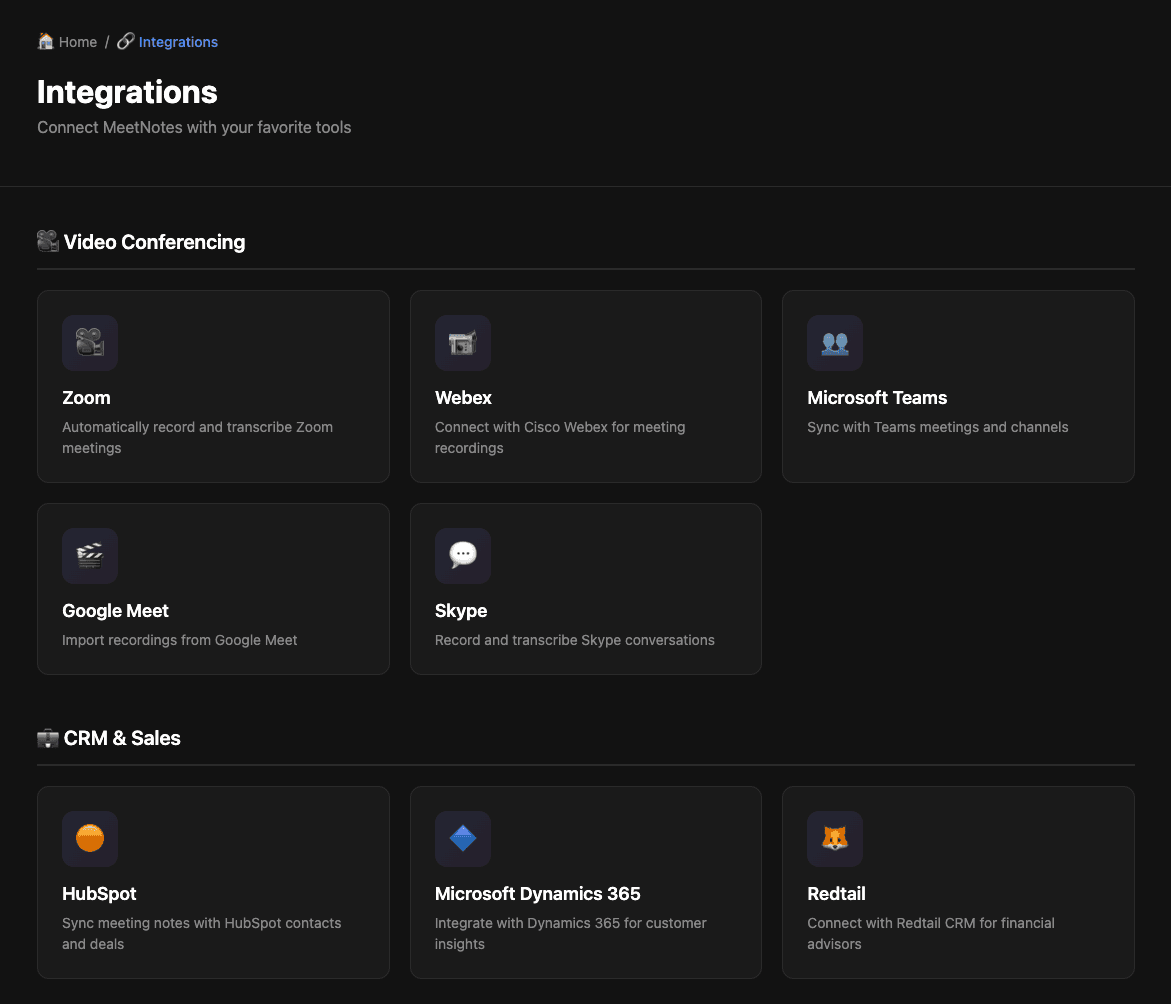The image size is (1171, 1004).
Task: Open the Microsoft Dynamics 365 title
Action: (x=538, y=894)
